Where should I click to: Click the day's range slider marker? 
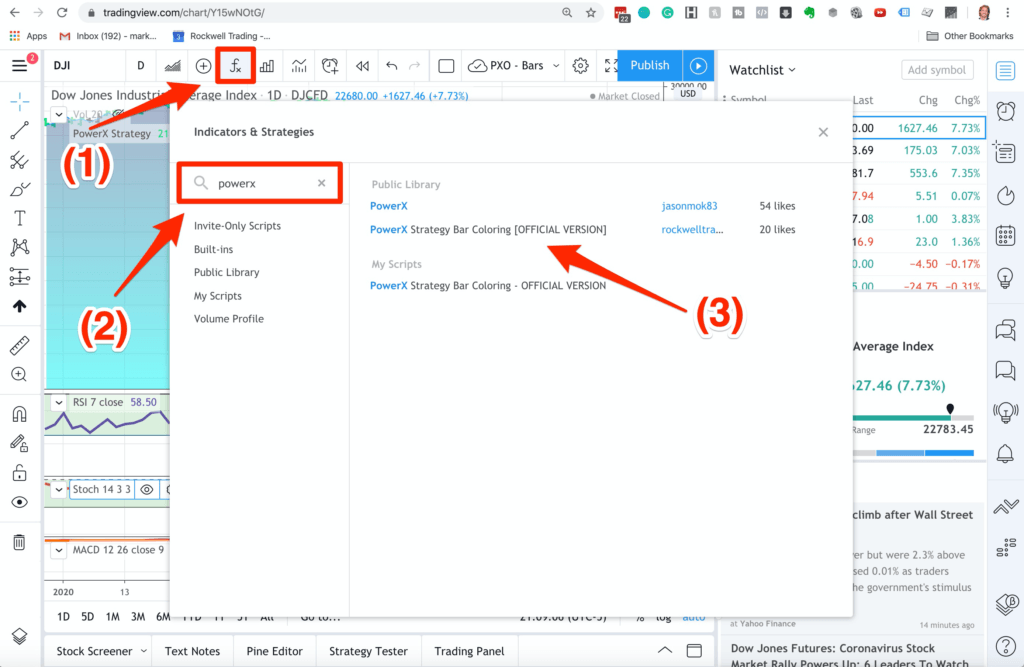click(950, 410)
